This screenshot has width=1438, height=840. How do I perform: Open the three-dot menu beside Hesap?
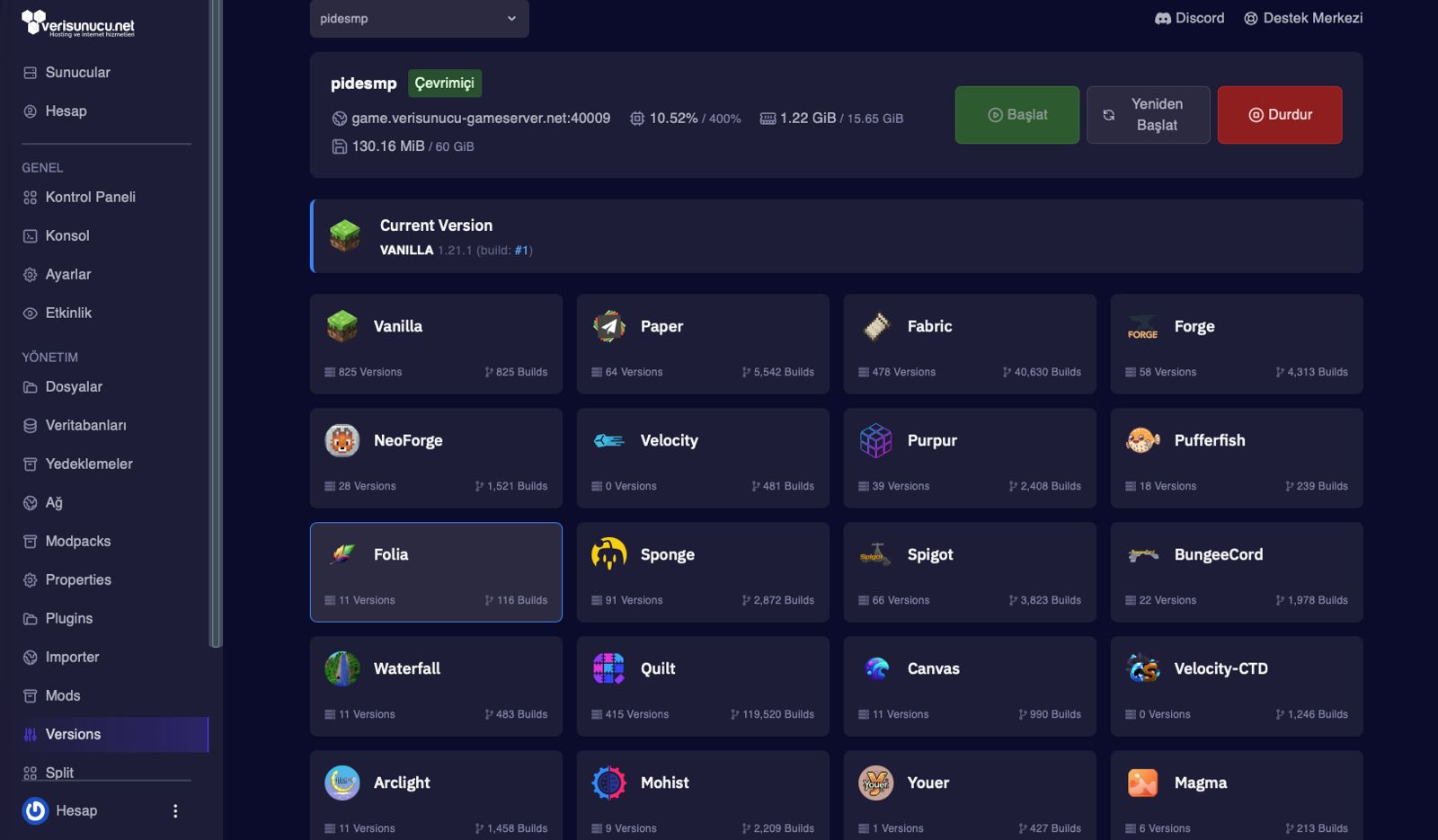[175, 810]
